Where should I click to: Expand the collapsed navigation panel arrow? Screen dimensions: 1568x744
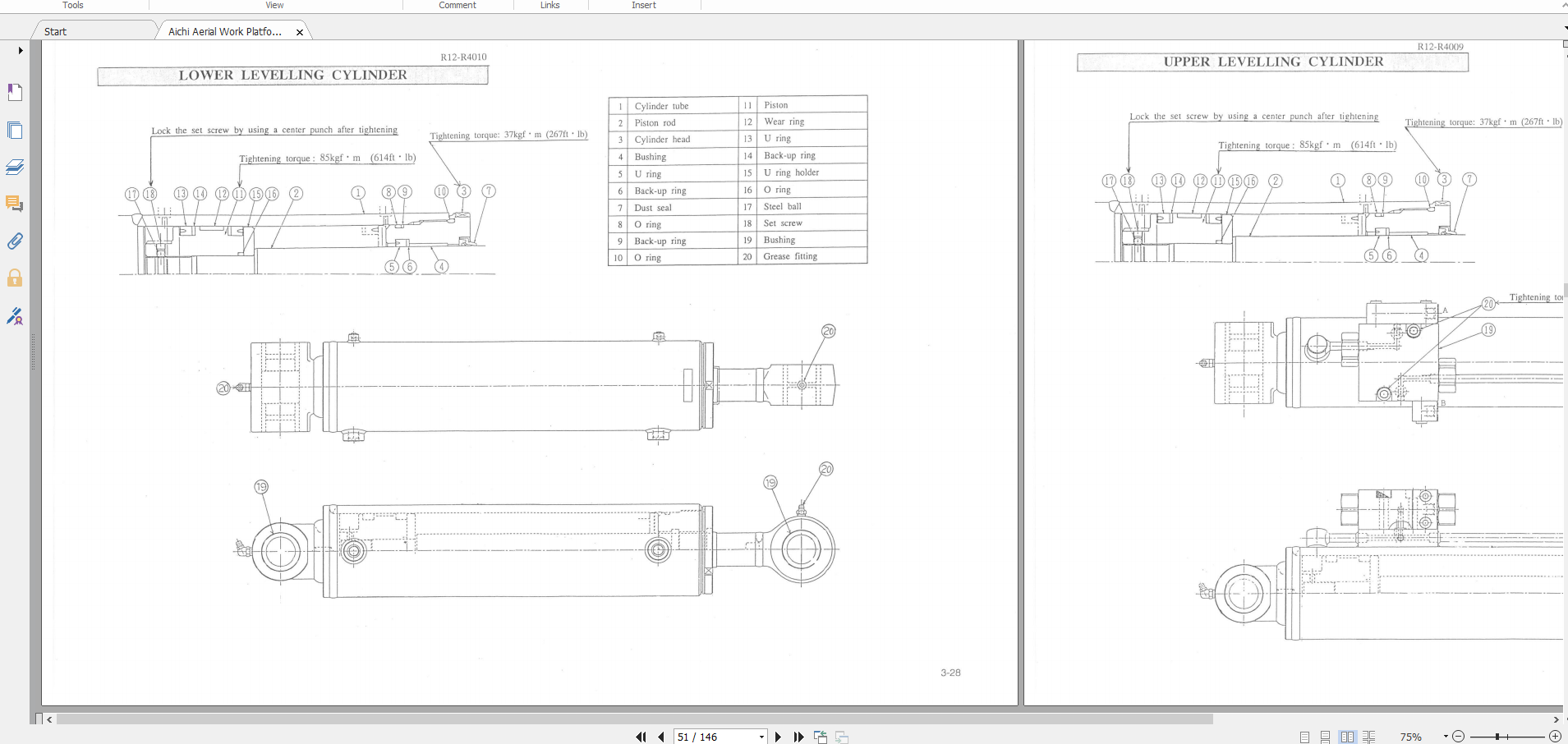[20, 50]
